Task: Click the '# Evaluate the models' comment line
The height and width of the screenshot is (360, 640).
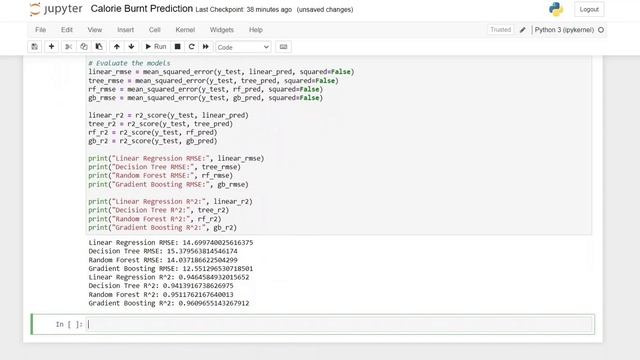Action: tap(129, 63)
